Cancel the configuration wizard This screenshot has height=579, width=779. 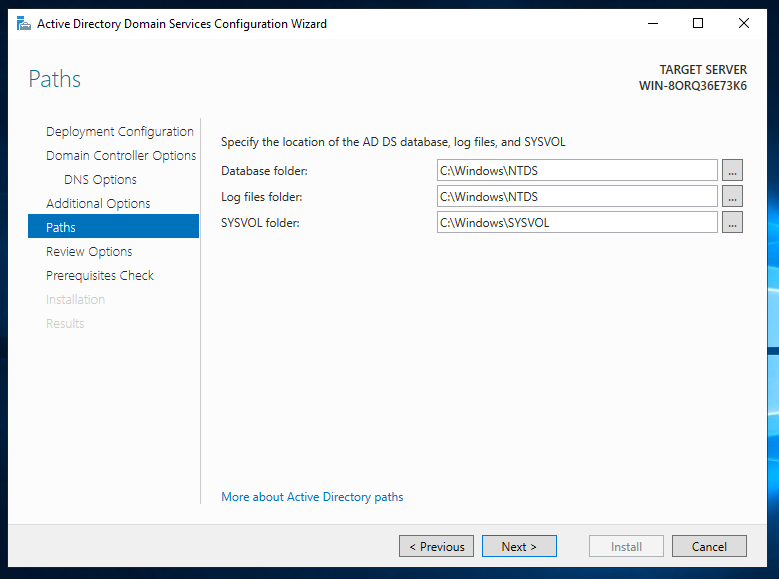[x=709, y=546]
